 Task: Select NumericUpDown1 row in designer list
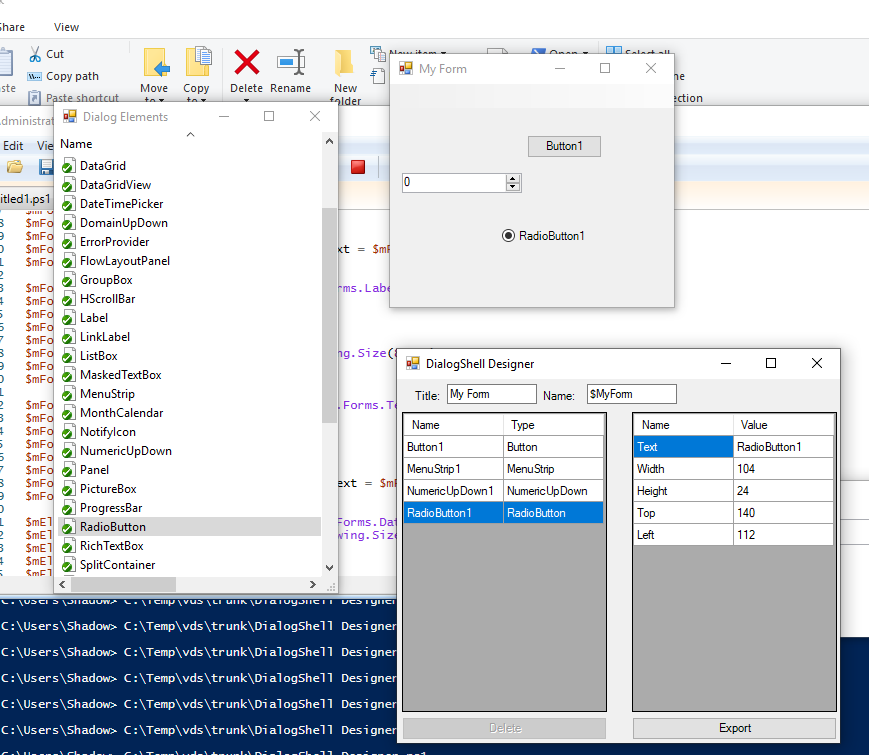tap(450, 491)
